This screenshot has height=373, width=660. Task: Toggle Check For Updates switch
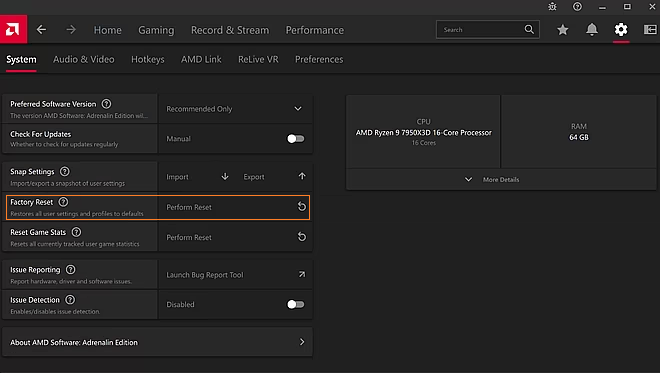(295, 139)
